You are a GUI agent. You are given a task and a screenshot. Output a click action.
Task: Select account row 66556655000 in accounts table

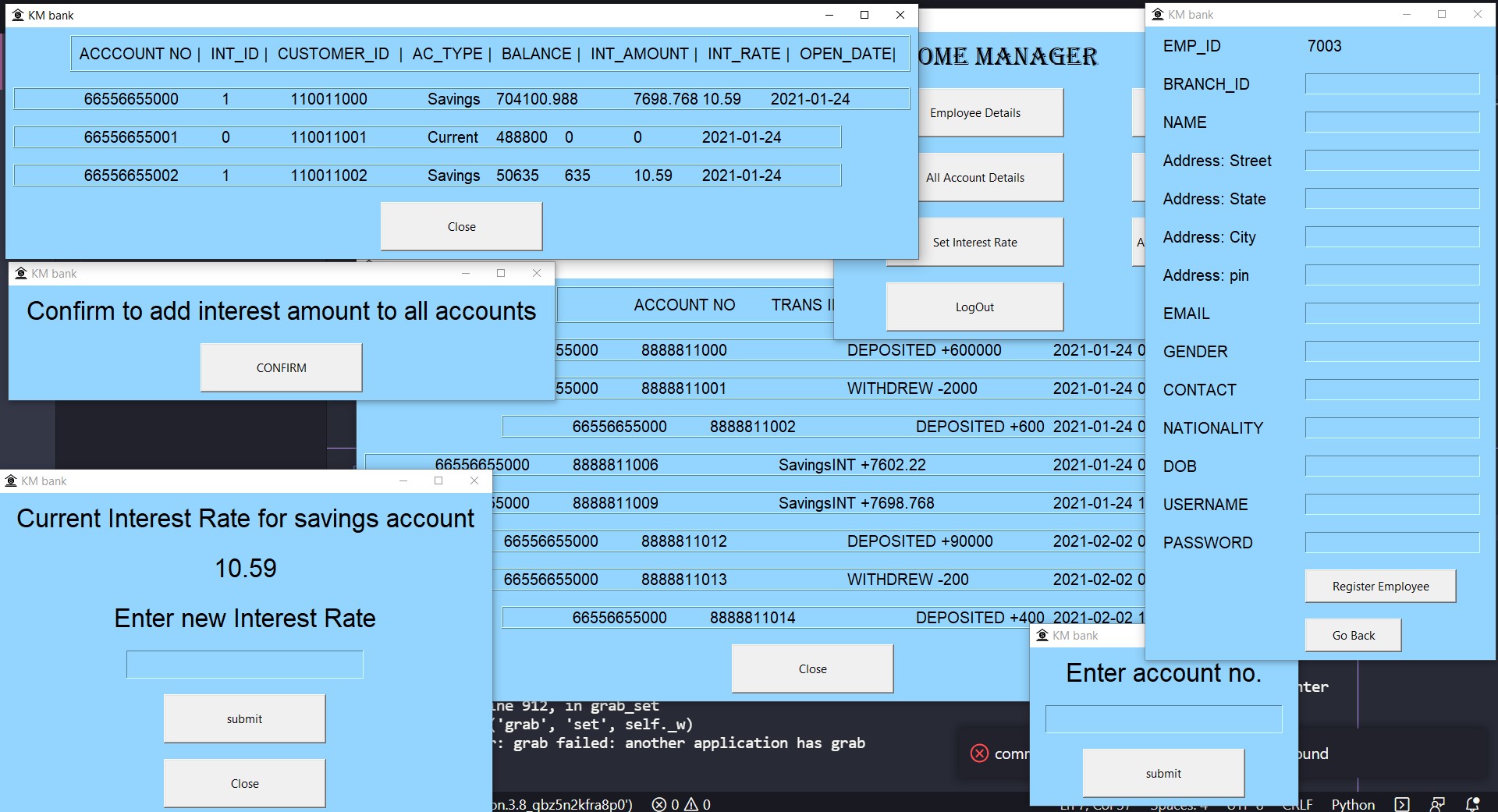click(462, 99)
